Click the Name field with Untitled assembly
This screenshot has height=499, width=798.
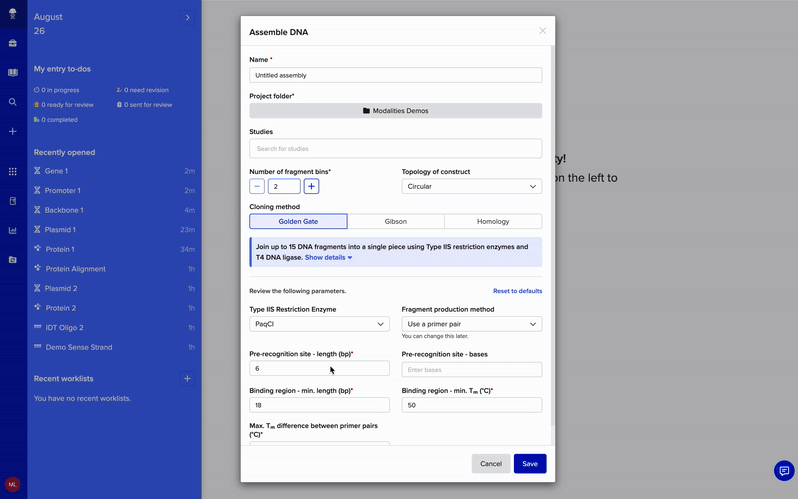tap(395, 75)
